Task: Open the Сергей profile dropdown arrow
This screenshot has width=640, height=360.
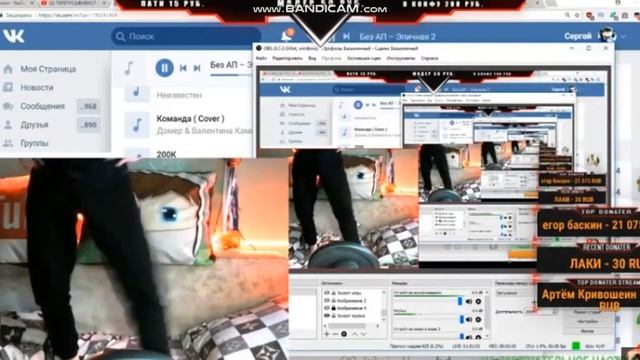Action: [623, 36]
